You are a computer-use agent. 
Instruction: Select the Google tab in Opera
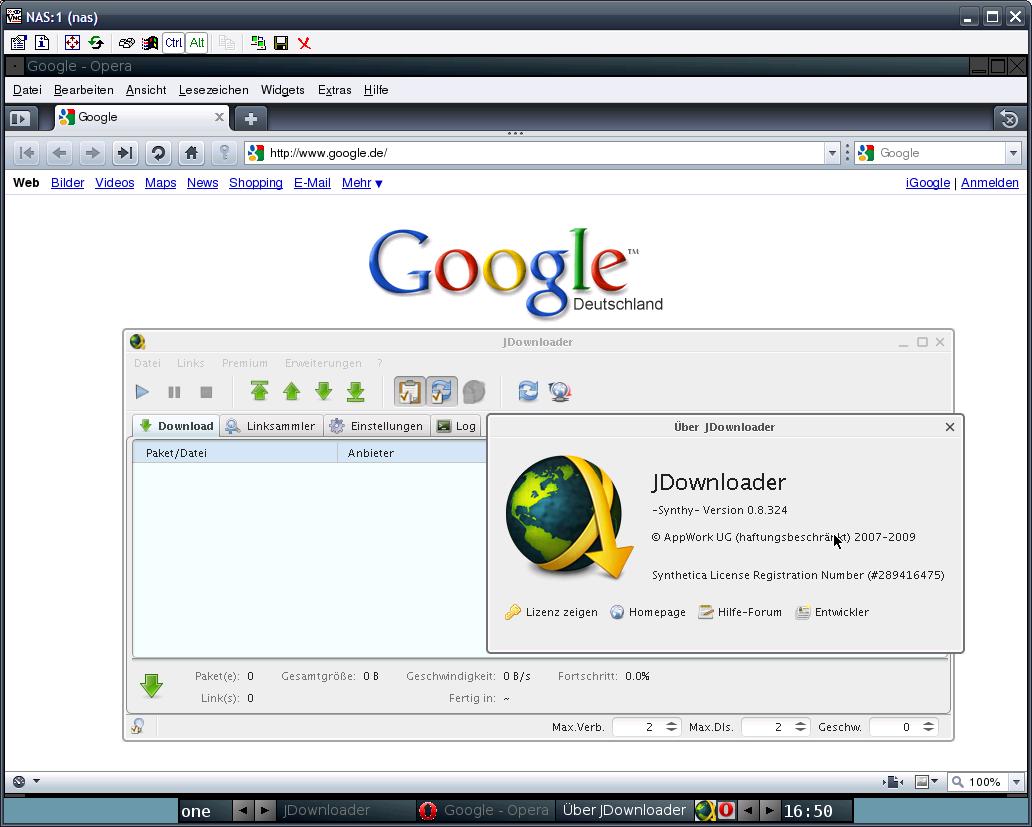click(x=142, y=117)
